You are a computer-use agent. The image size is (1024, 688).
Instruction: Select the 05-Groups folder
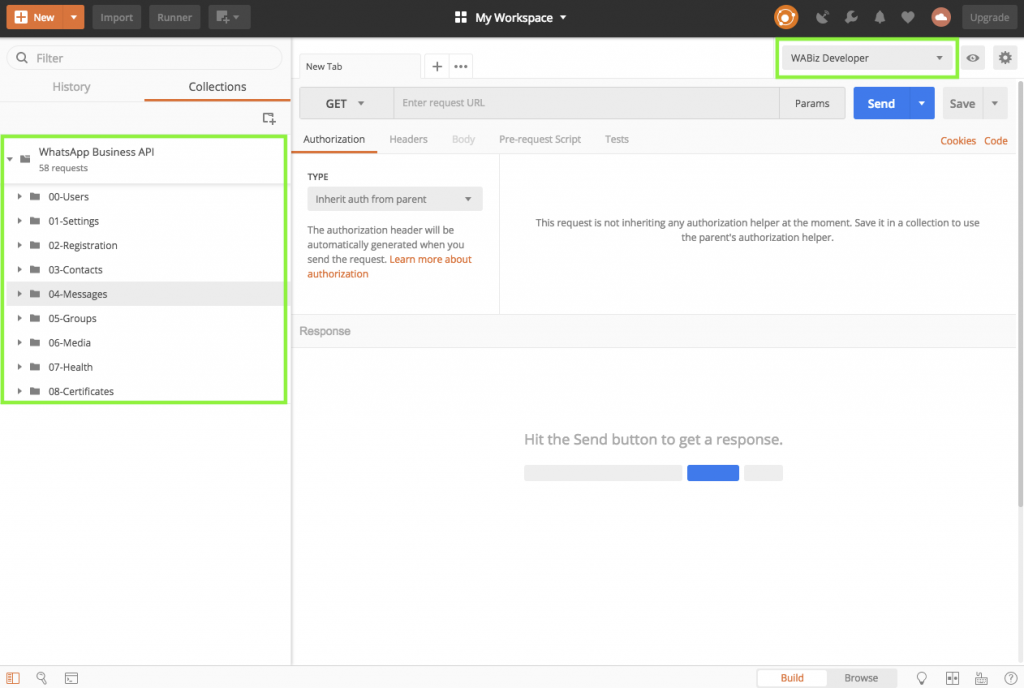pos(145,318)
